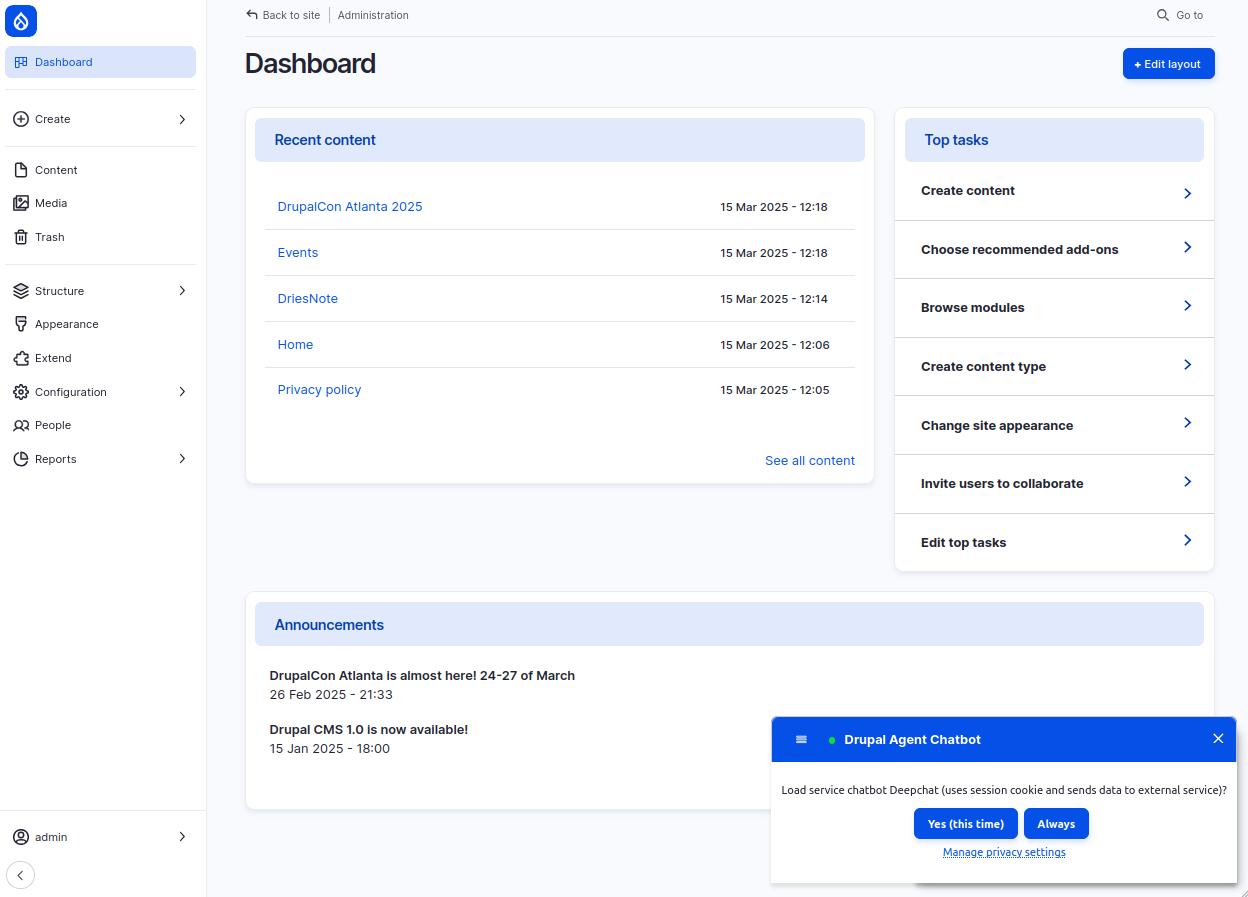Open DrupalCon Atlanta 2025 content link
The height and width of the screenshot is (897, 1248).
point(350,207)
